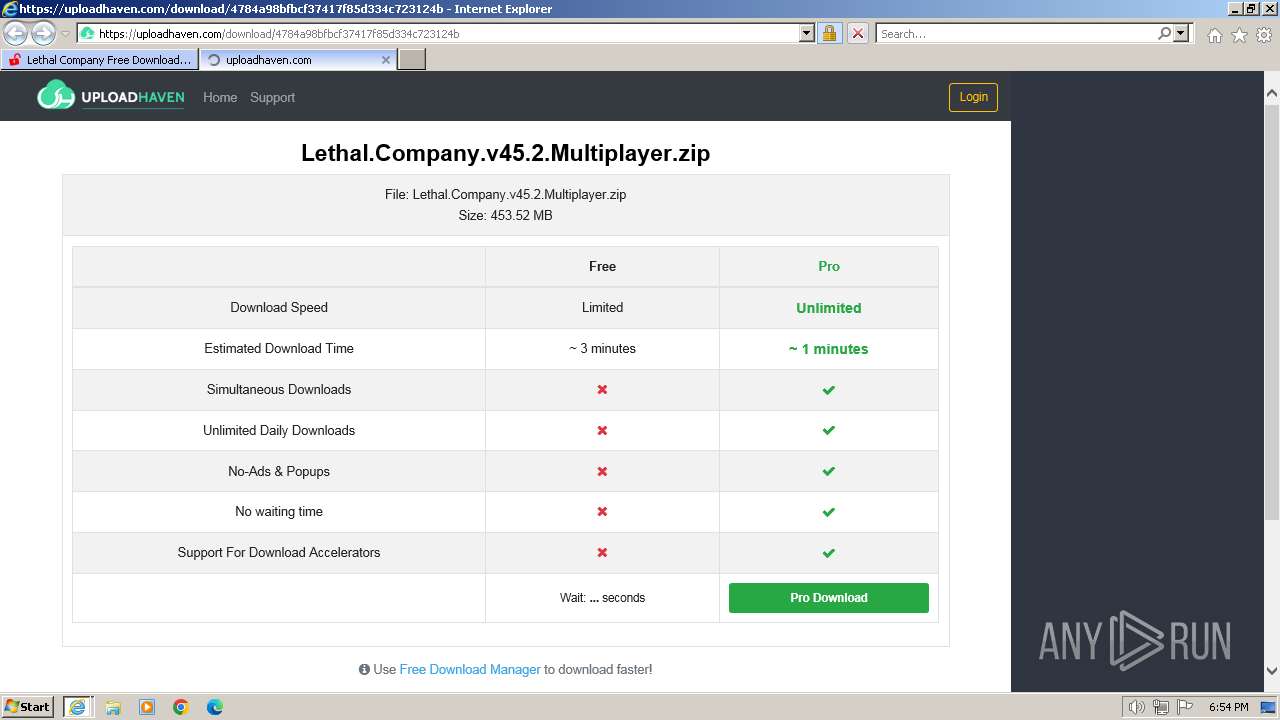This screenshot has width=1280, height=720.
Task: Click the network tray icon
Action: pos(1161,707)
